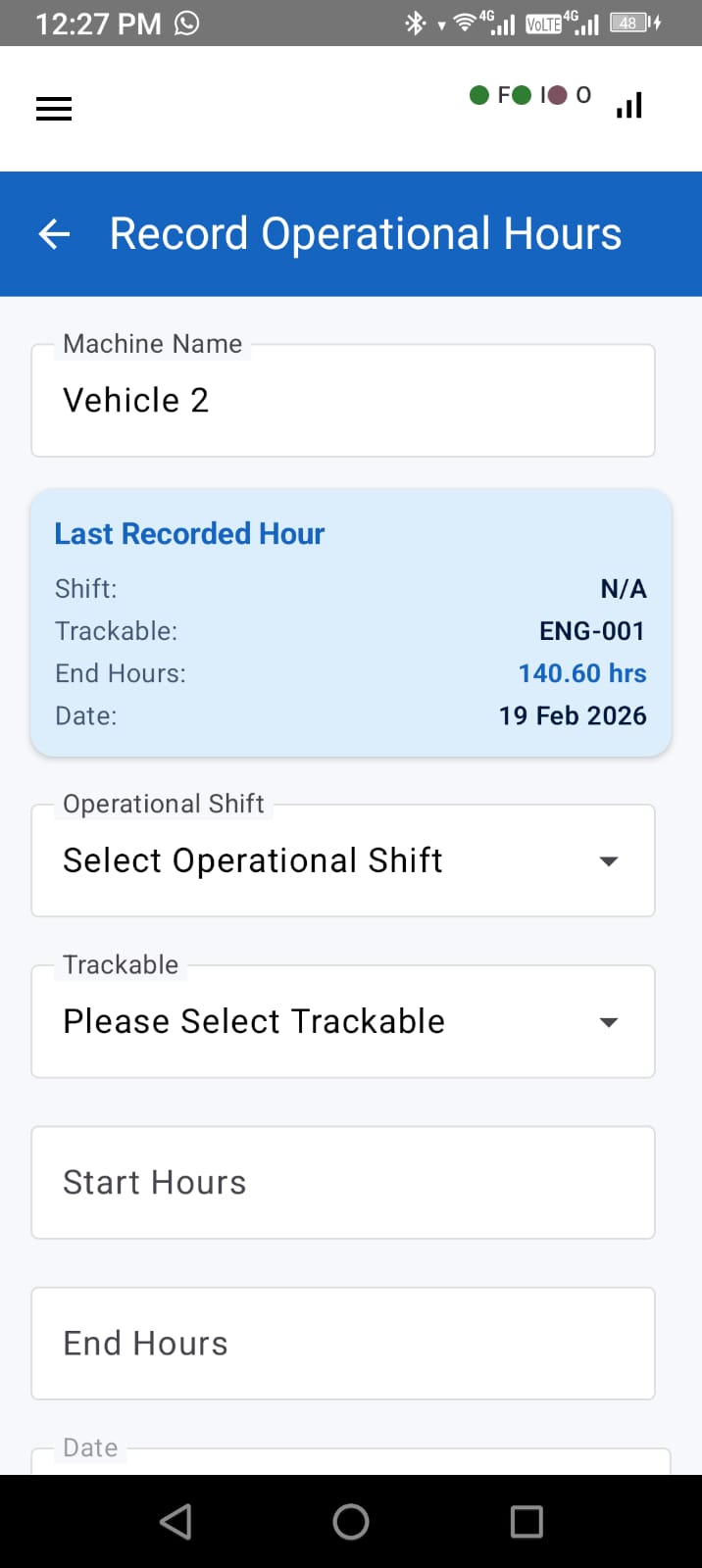The image size is (702, 1568).
Task: Click the End Hours input field
Action: coord(343,1343)
